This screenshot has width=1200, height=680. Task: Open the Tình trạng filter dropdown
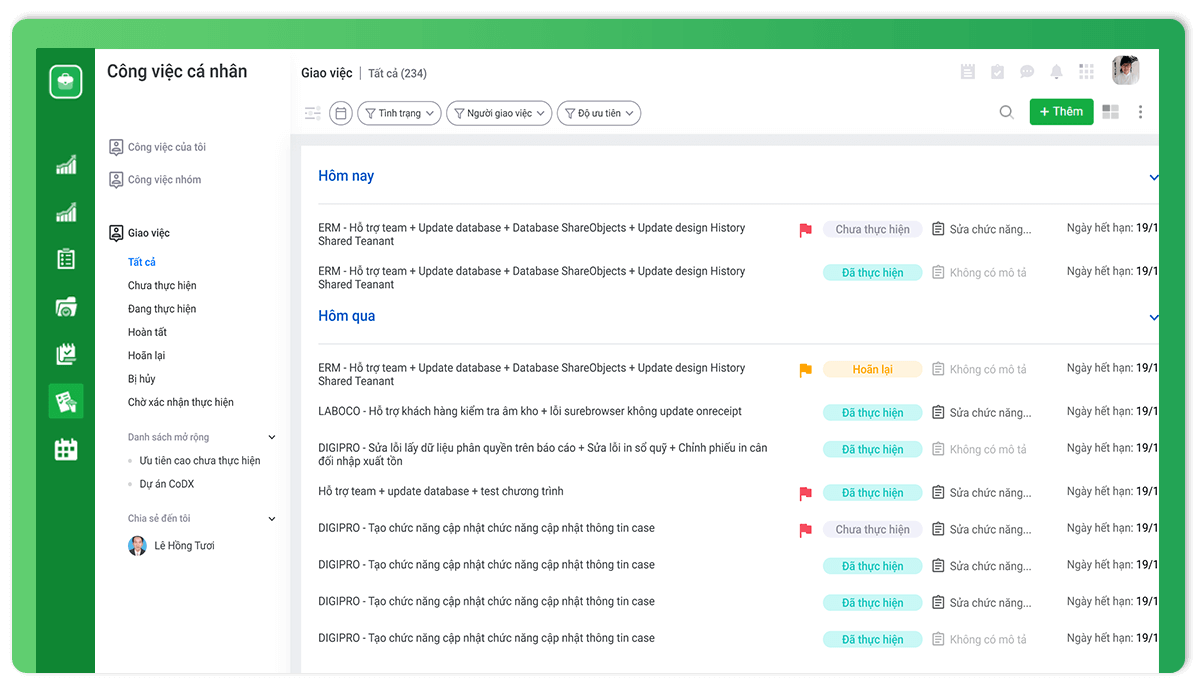coord(399,113)
